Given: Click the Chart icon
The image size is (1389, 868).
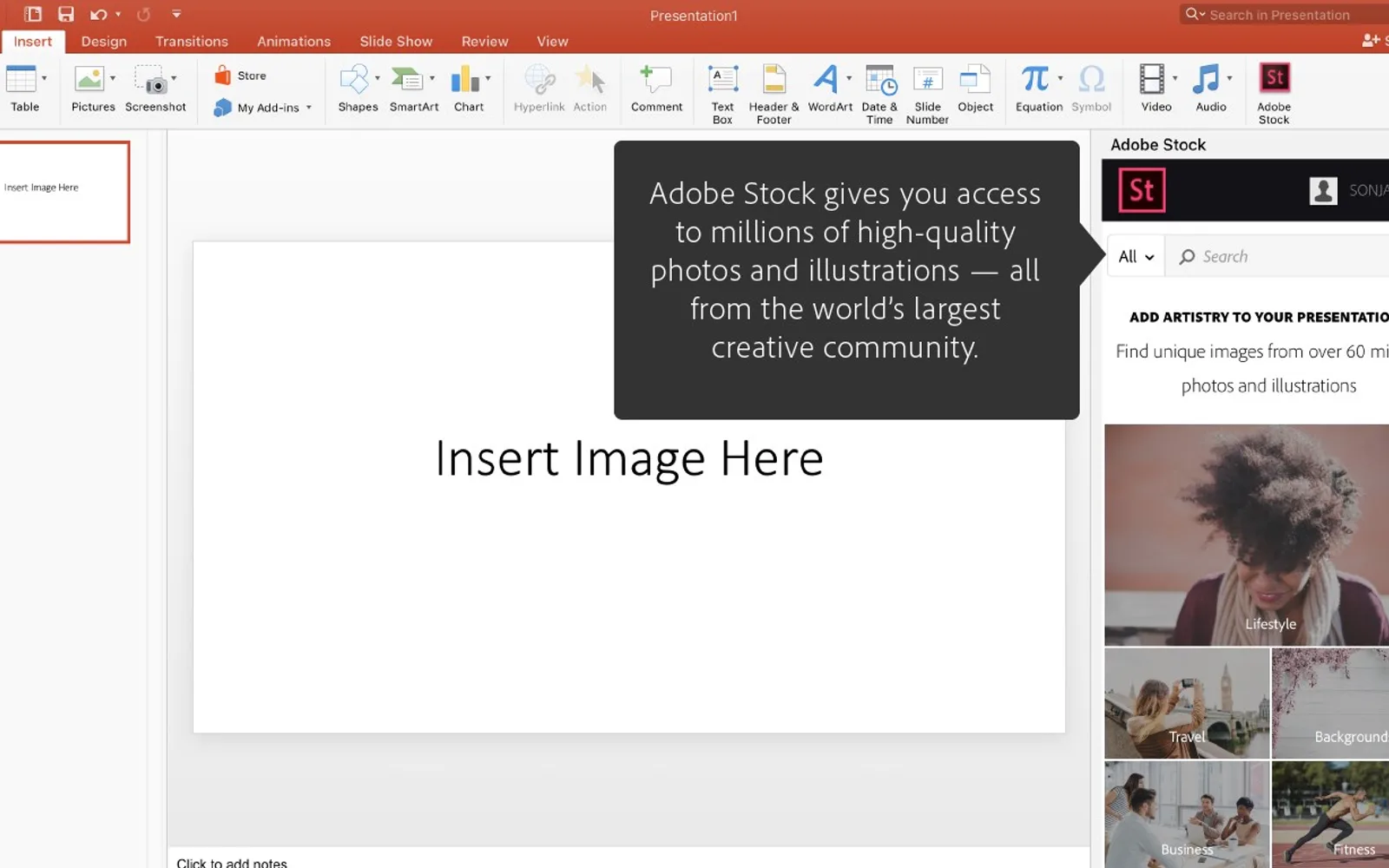Looking at the screenshot, I should tap(464, 79).
